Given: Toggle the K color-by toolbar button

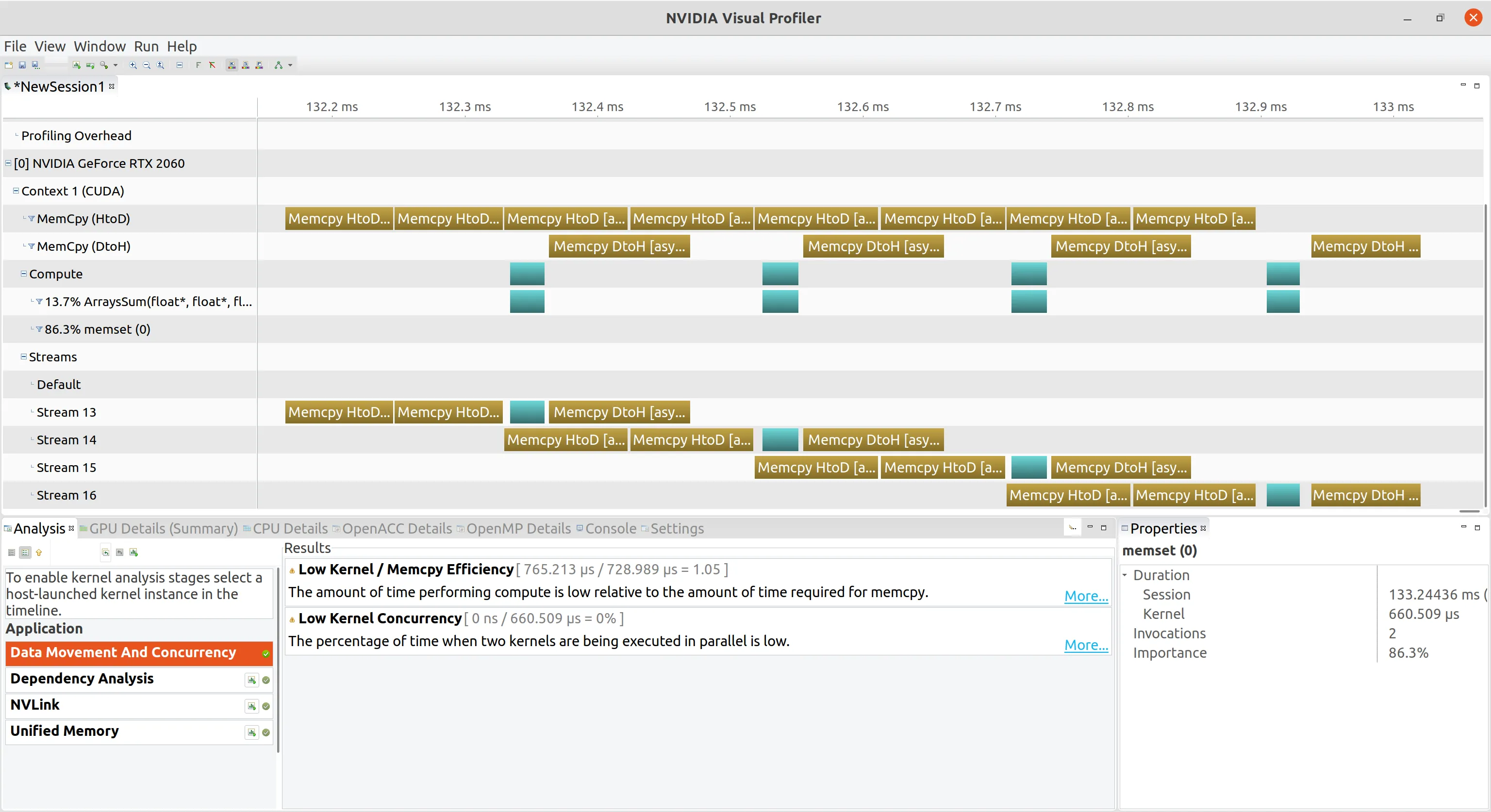Looking at the screenshot, I should coord(232,65).
